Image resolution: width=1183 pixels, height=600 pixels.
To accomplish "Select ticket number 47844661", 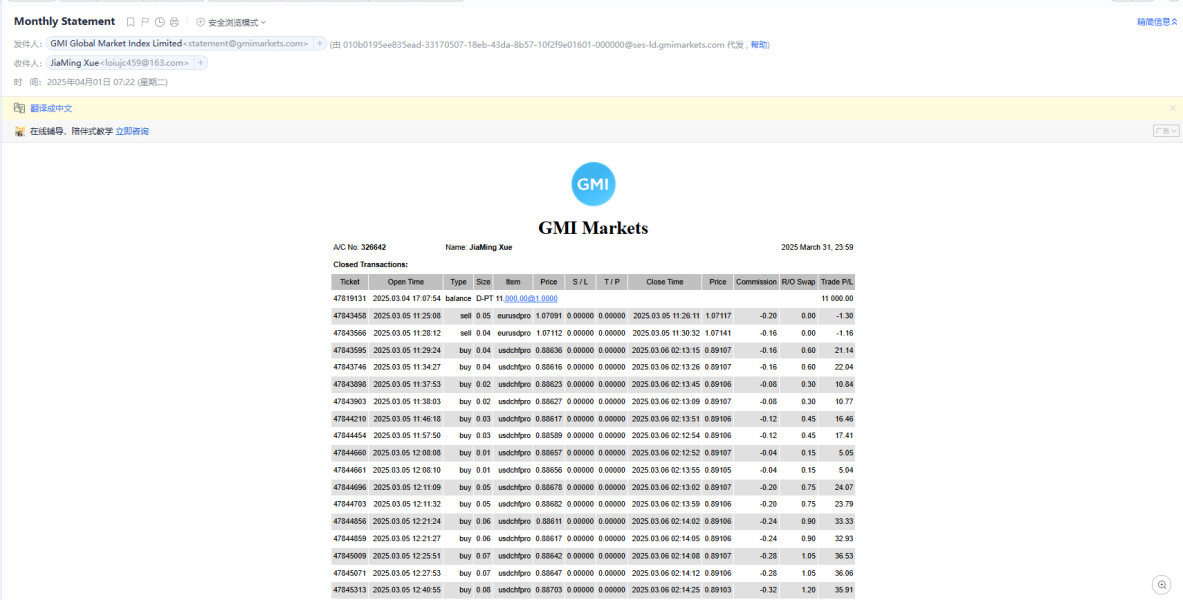I will pyautogui.click(x=349, y=470).
